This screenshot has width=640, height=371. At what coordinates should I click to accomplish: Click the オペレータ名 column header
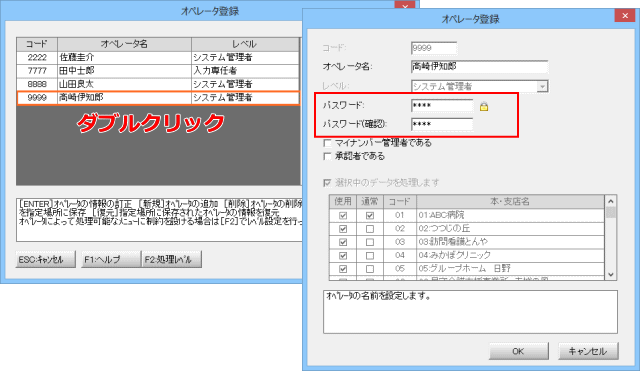(x=124, y=44)
